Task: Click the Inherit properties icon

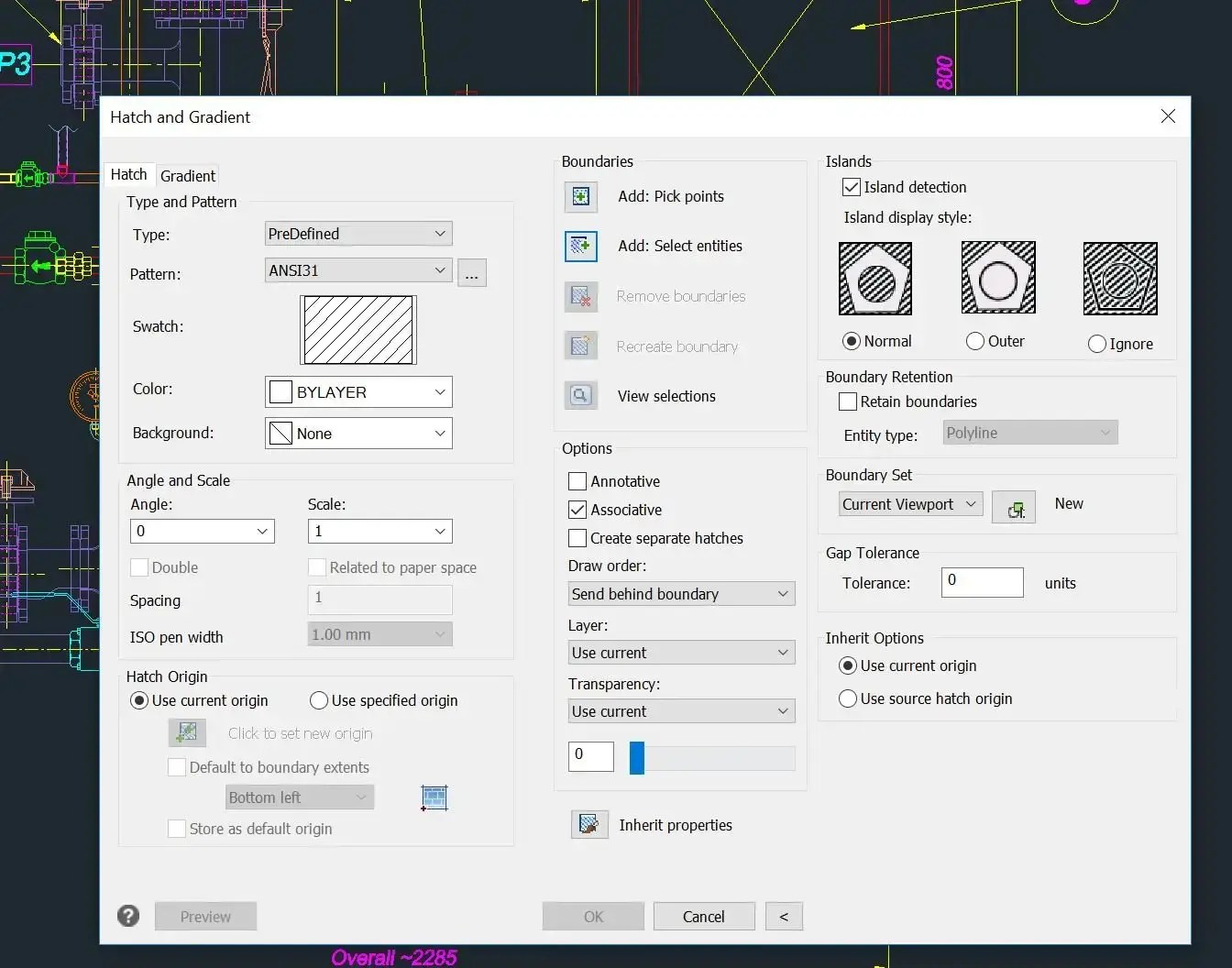Action: [x=588, y=824]
